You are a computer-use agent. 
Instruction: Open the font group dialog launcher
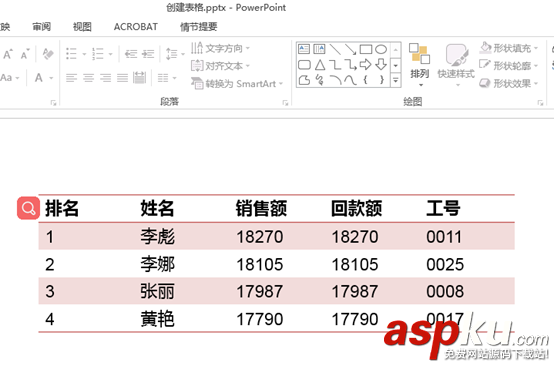[x=53, y=103]
